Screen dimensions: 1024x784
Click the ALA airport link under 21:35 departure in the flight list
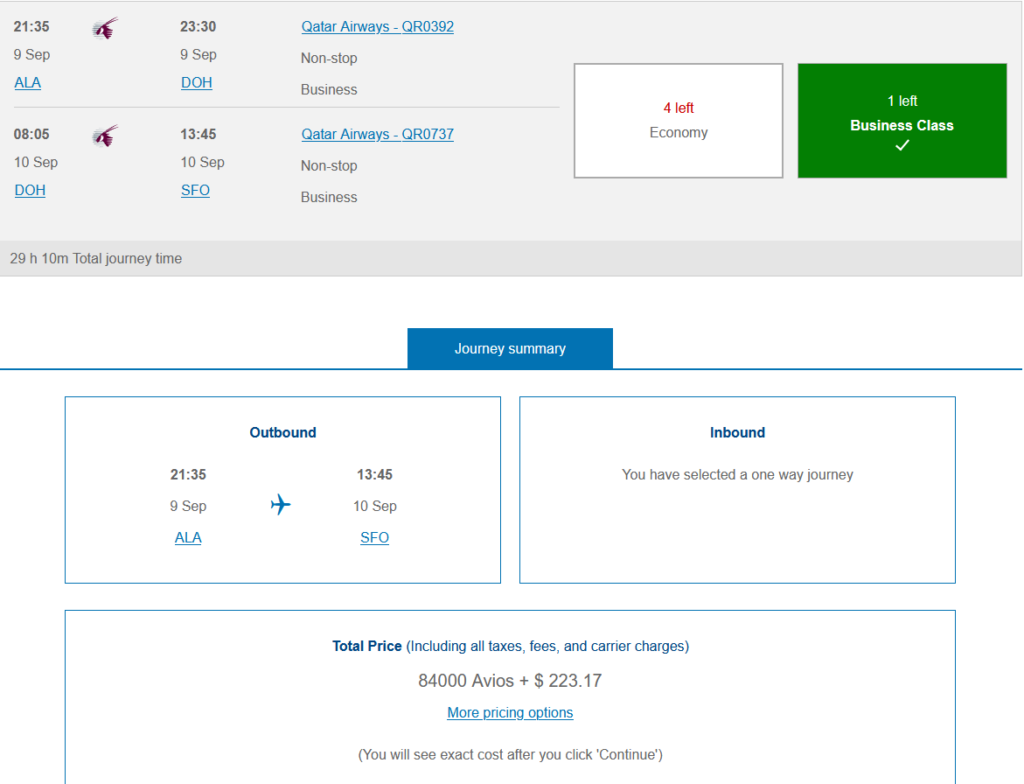tap(28, 83)
